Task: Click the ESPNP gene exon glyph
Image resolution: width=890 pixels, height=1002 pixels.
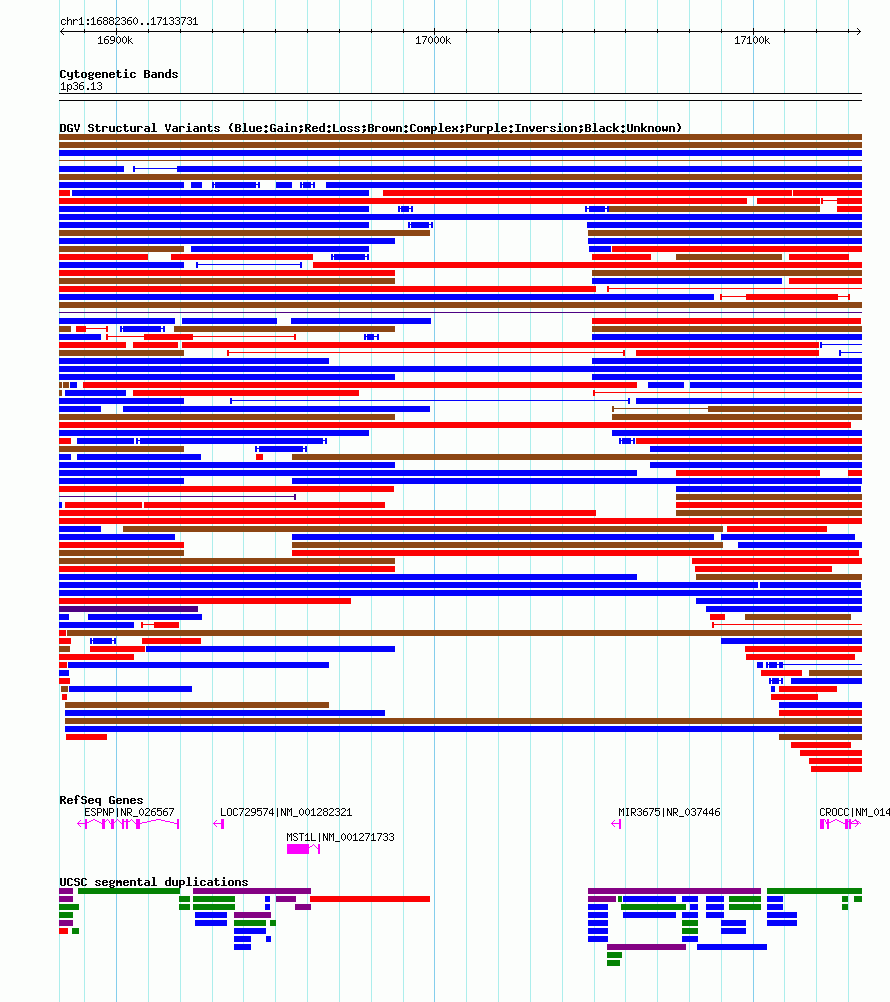Action: (x=128, y=824)
